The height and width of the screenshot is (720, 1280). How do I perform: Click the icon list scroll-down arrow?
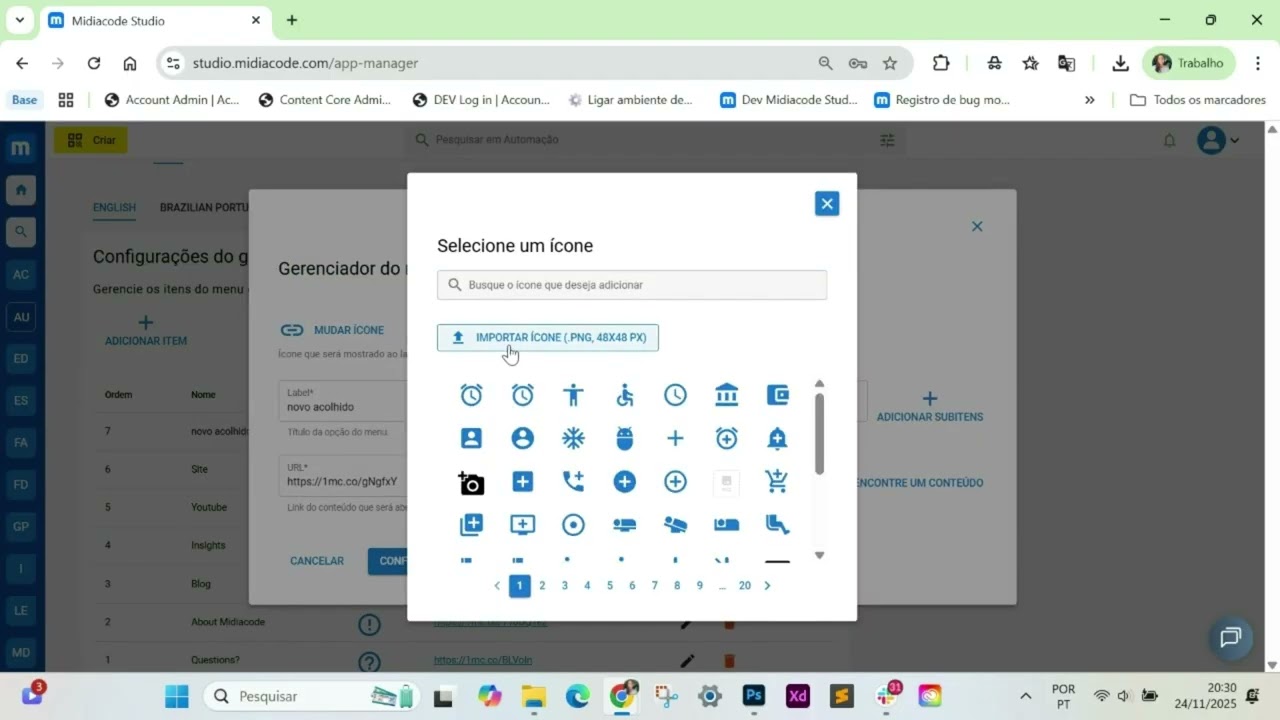819,555
